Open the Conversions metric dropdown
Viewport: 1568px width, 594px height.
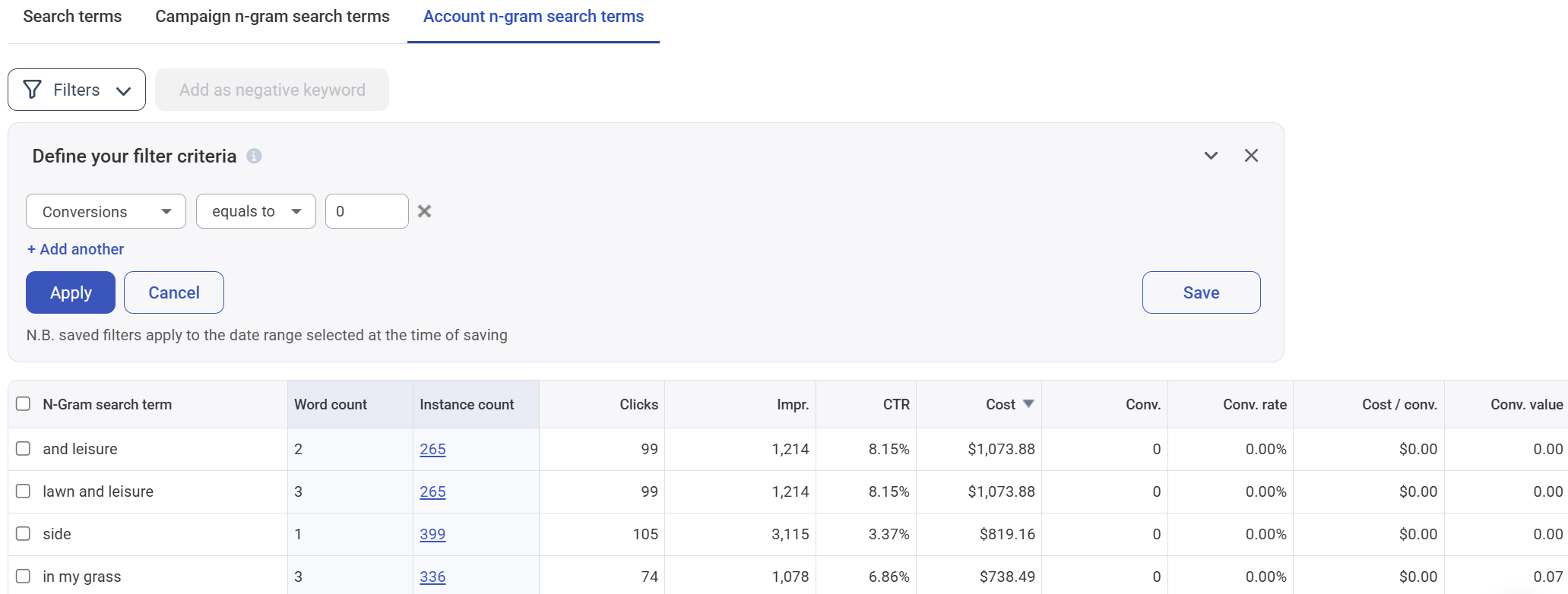tap(106, 211)
